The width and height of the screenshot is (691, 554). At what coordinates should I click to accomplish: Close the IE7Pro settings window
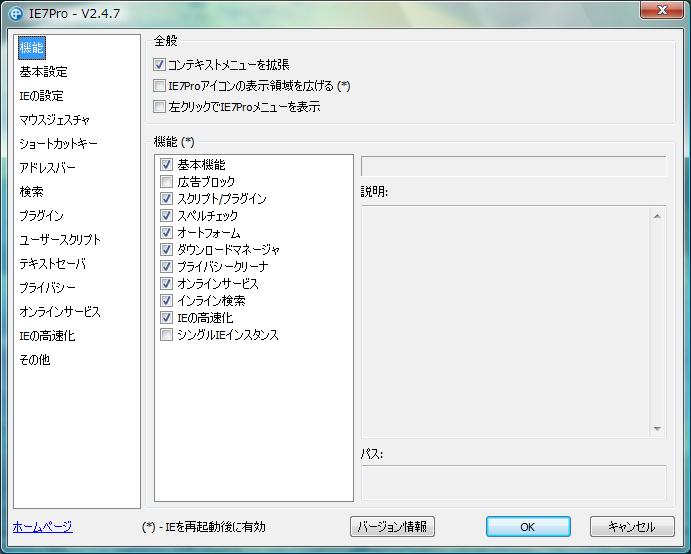[x=661, y=10]
